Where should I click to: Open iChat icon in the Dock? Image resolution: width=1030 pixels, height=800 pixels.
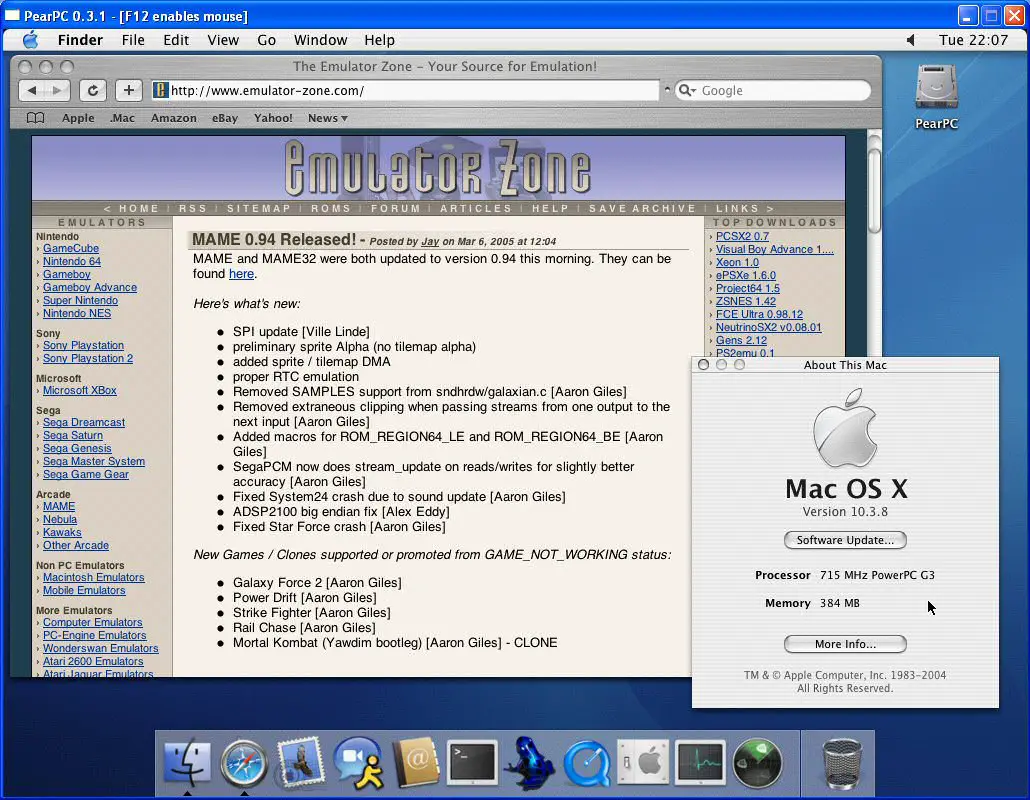[x=358, y=762]
